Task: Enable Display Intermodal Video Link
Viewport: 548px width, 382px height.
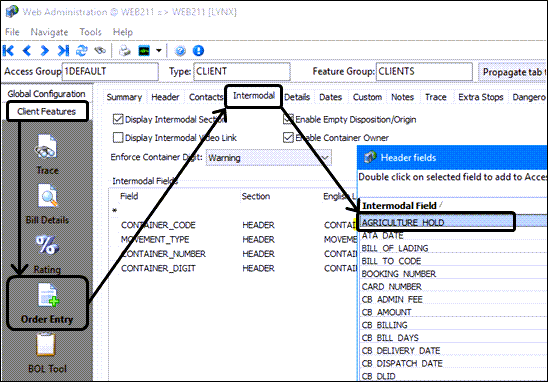Action: [x=118, y=137]
